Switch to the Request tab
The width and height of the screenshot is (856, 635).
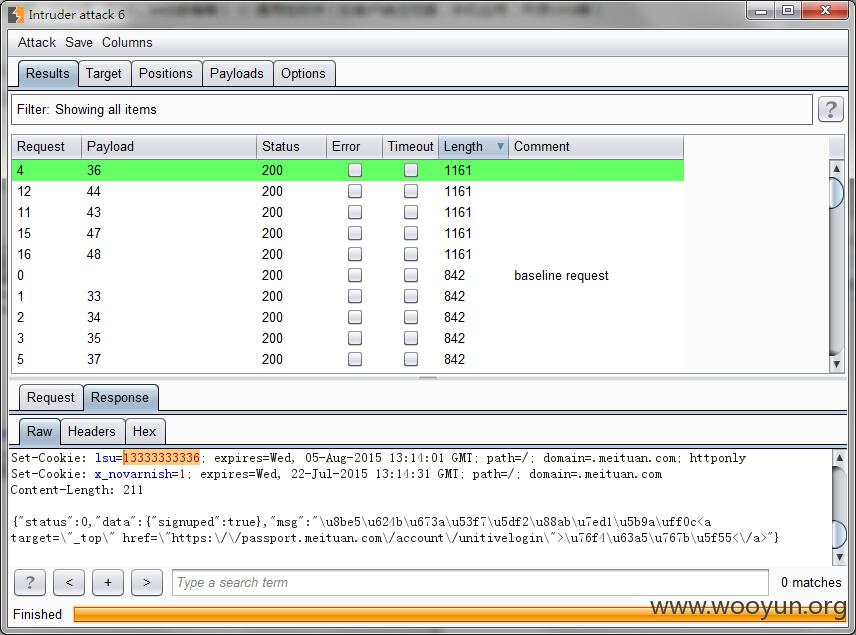click(x=51, y=397)
